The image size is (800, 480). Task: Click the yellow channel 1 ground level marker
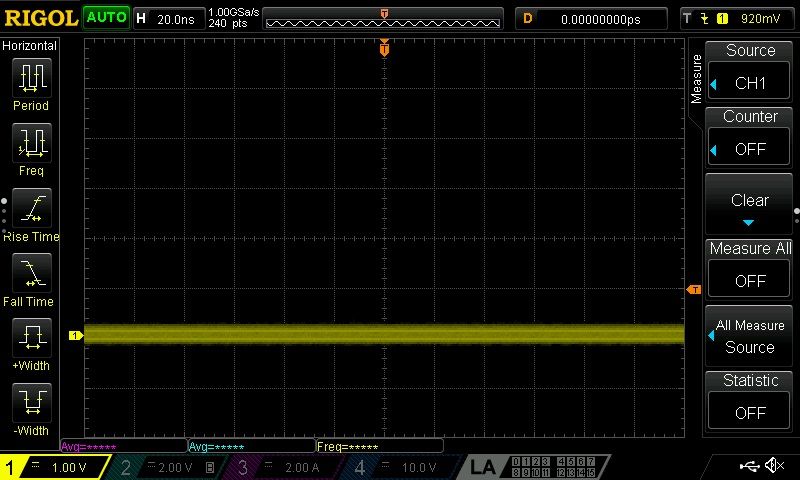point(76,335)
